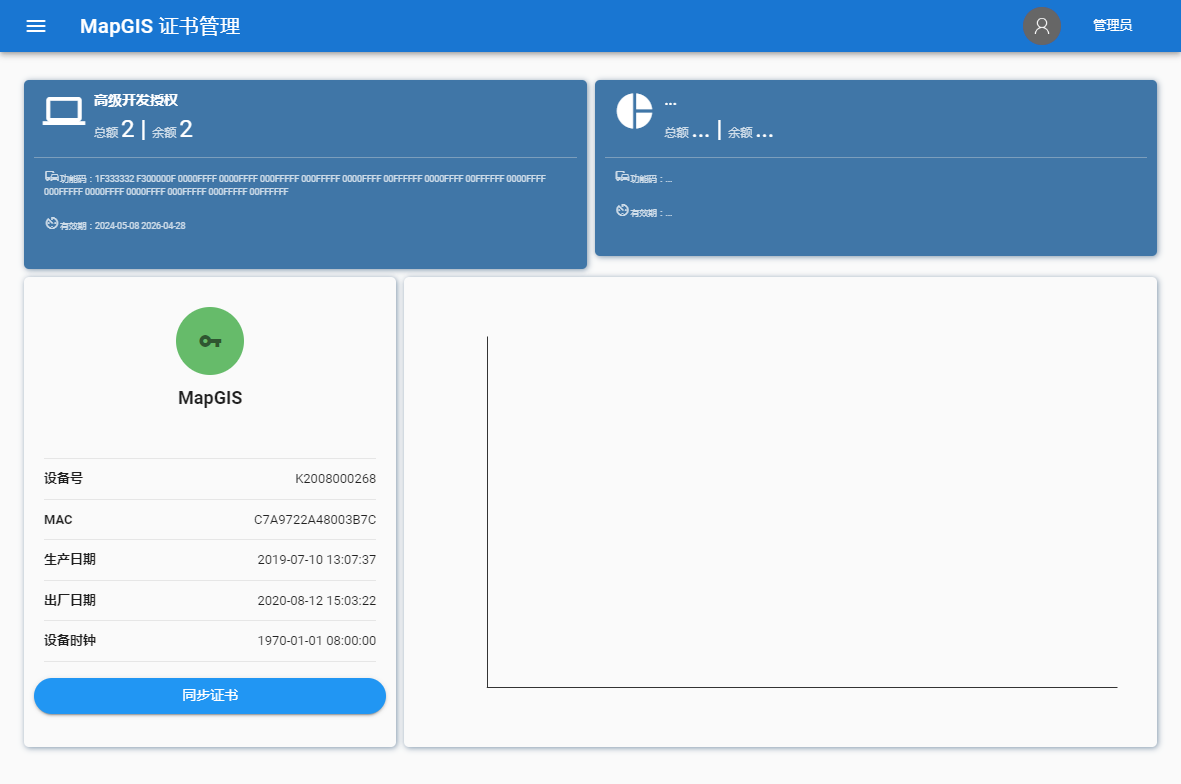This screenshot has width=1181, height=784.
Task: Click the 有效期 clock icon beside 2024-05-08
Action: tap(51, 223)
